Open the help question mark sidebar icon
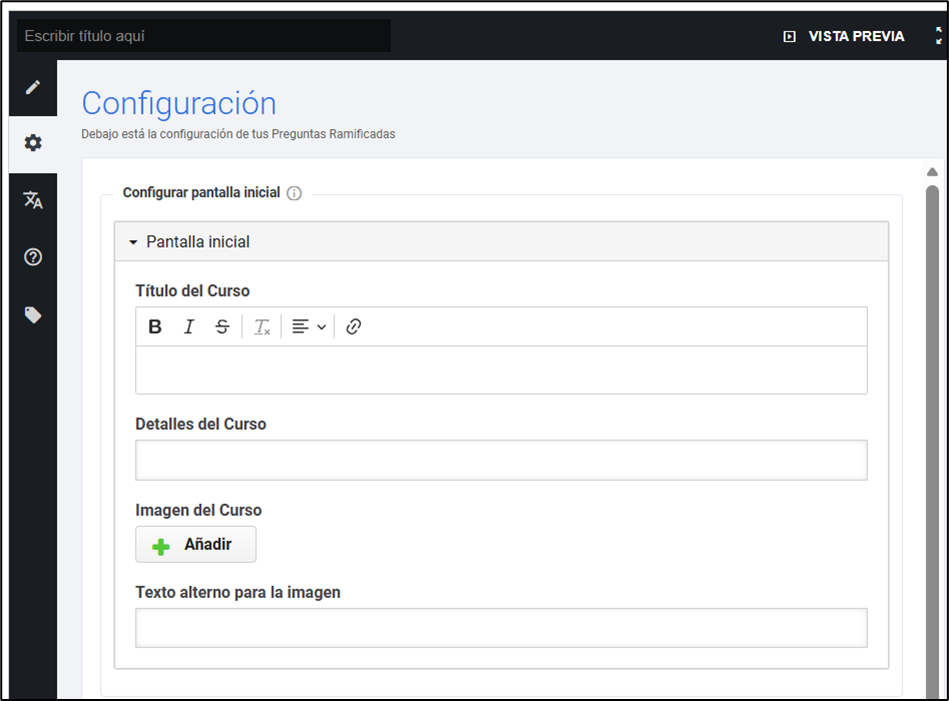 tap(33, 257)
